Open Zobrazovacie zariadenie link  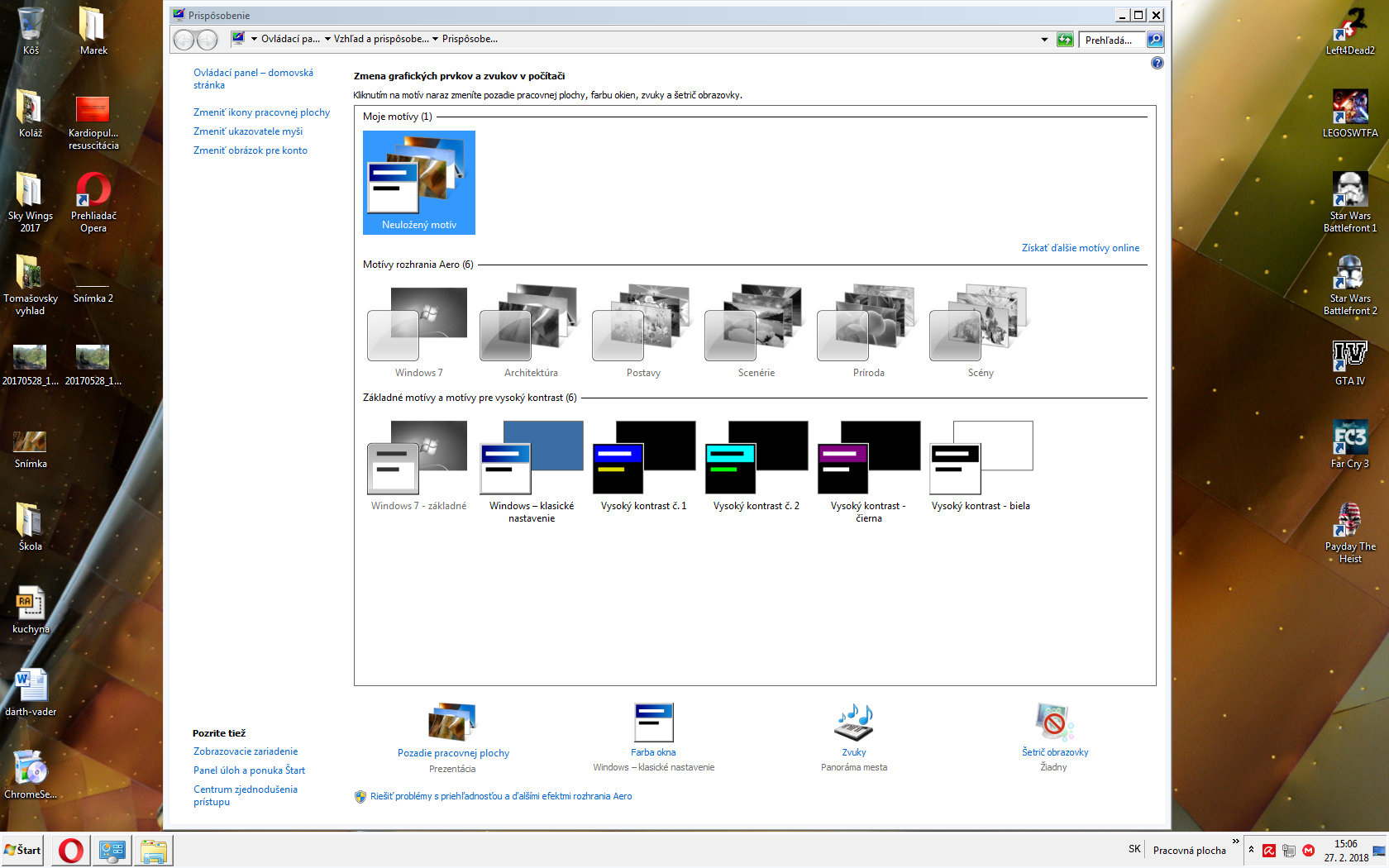point(246,751)
